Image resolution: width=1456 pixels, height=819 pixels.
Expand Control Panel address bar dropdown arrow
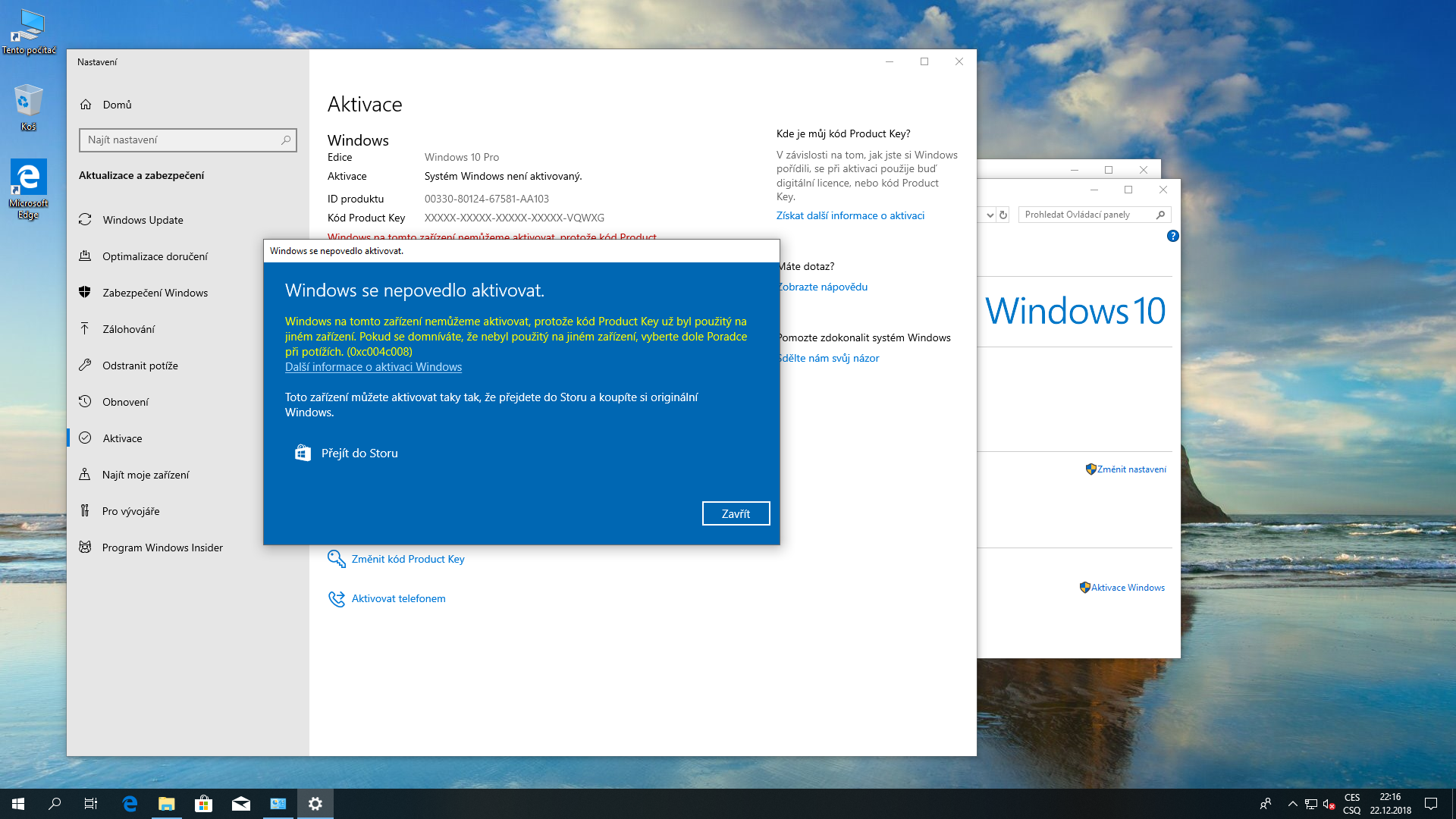[x=990, y=215]
